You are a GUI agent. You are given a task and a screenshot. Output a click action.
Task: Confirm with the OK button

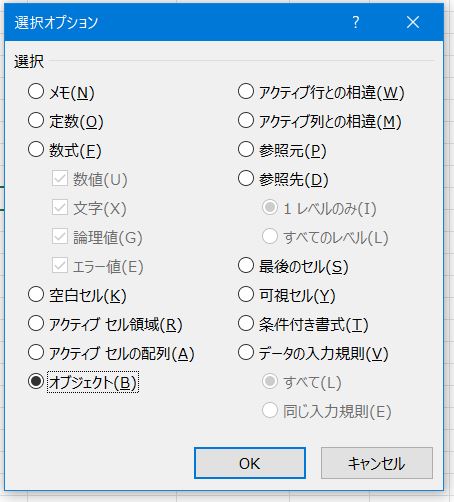[x=250, y=463]
